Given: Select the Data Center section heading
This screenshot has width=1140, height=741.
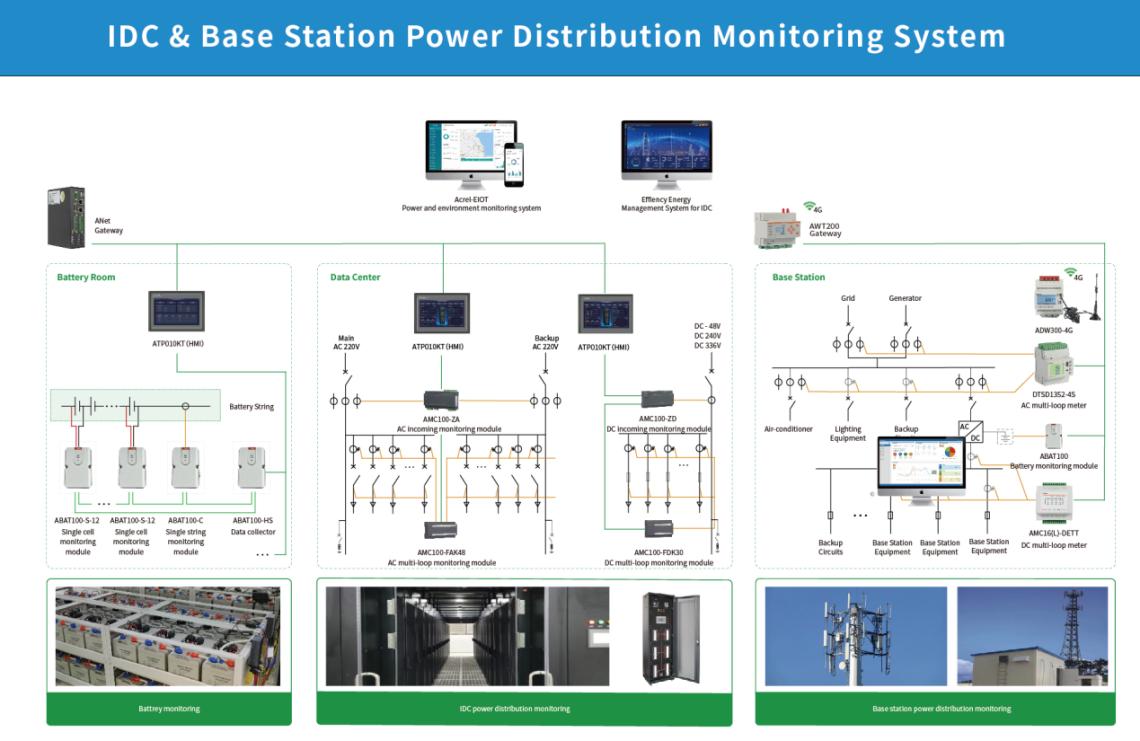Looking at the screenshot, I should click(355, 277).
